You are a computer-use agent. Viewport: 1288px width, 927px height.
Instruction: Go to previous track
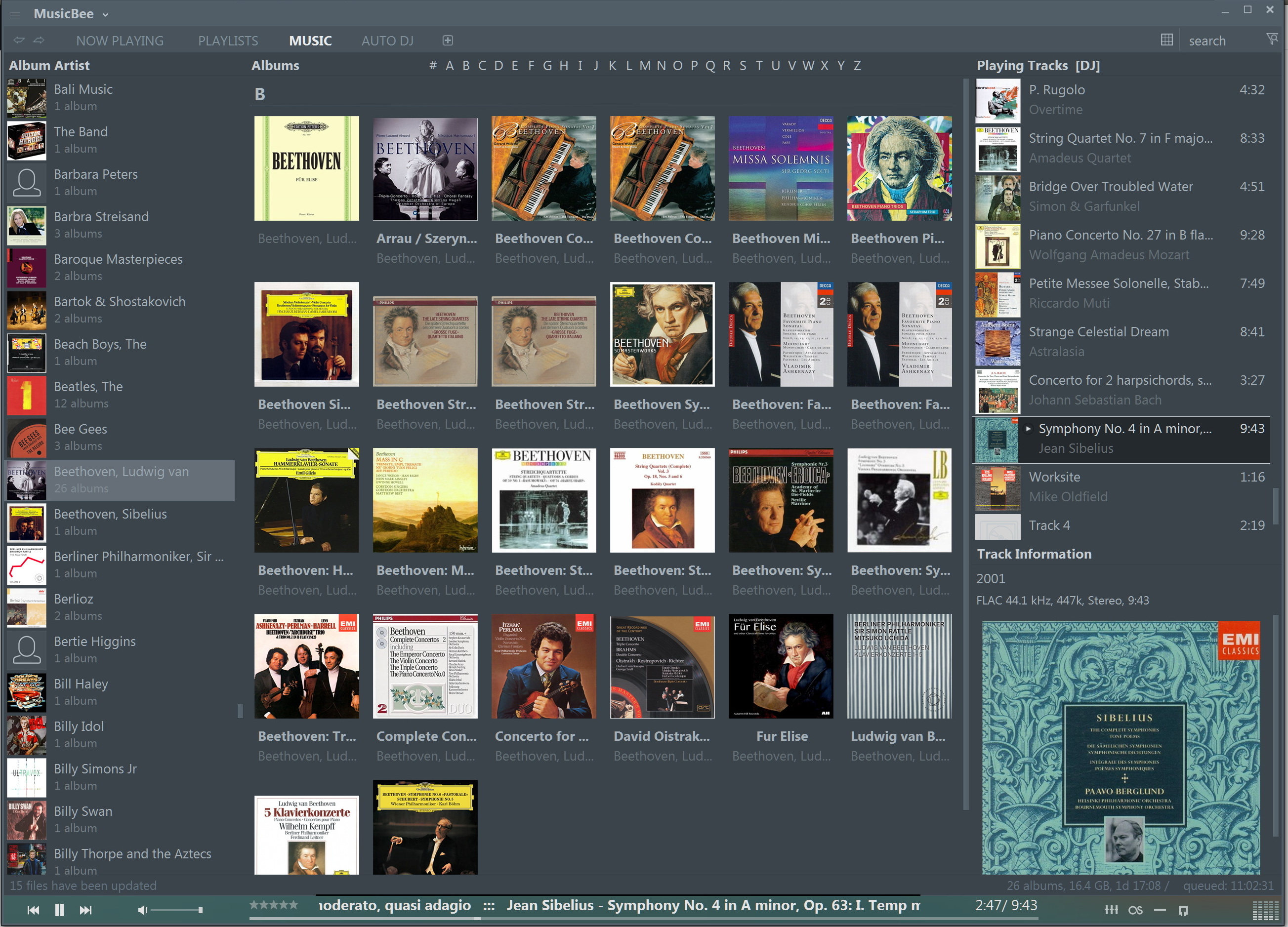click(x=34, y=910)
